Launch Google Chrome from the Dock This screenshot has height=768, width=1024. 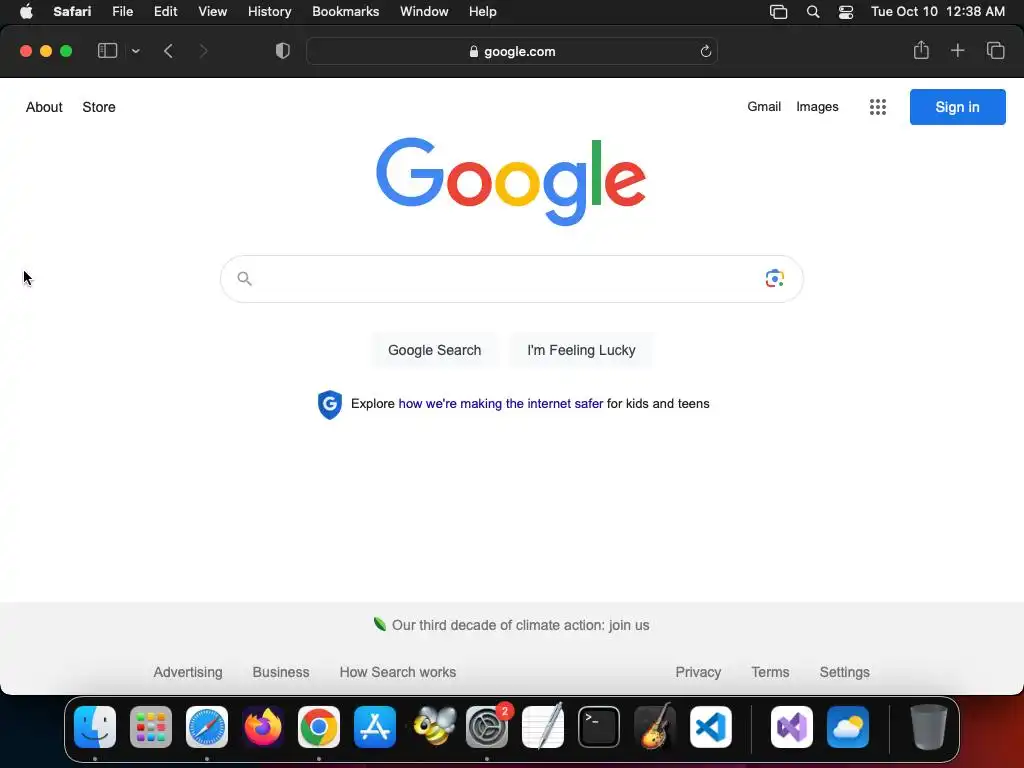click(319, 727)
